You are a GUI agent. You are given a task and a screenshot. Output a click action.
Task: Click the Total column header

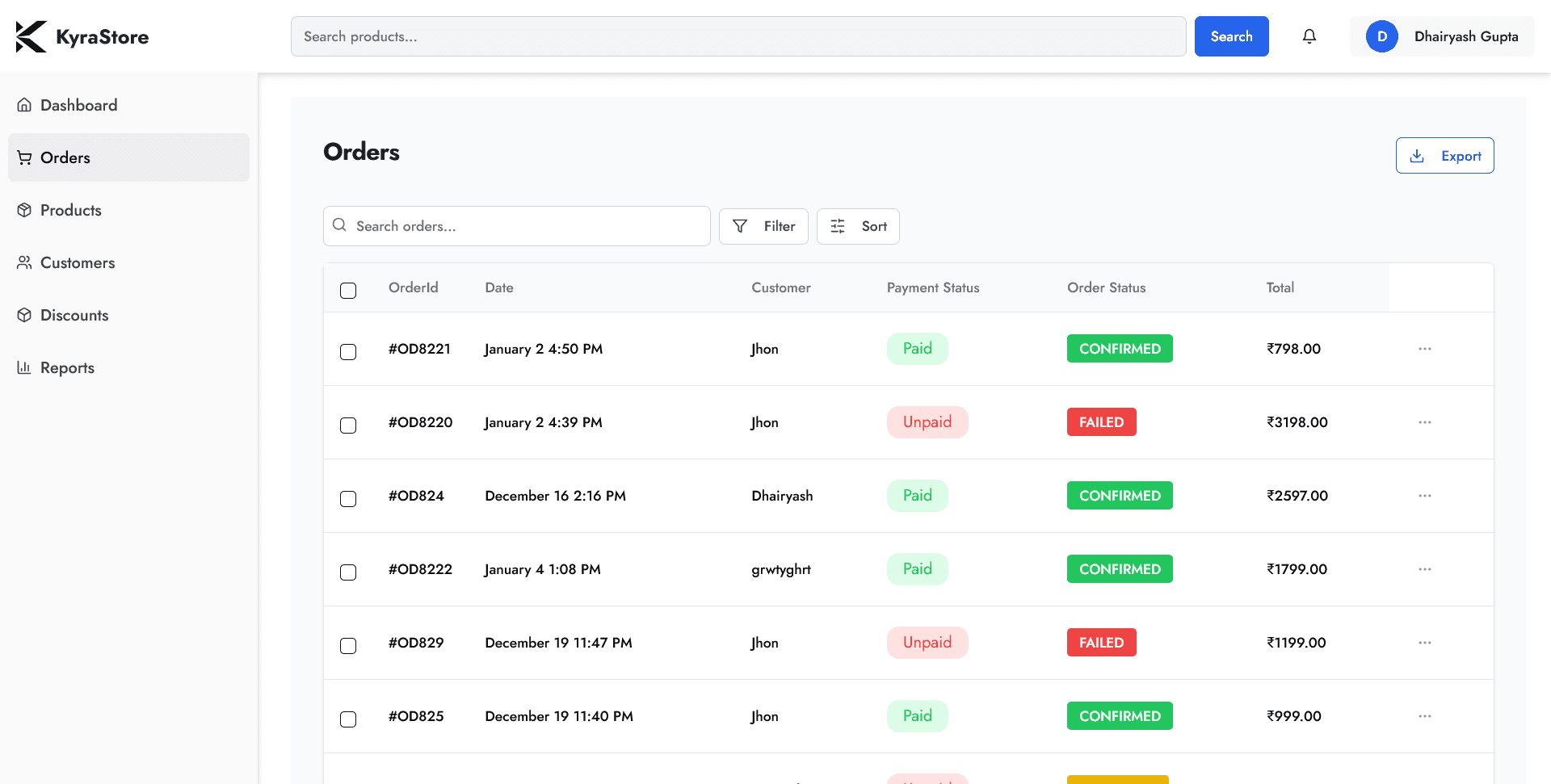pos(1280,287)
